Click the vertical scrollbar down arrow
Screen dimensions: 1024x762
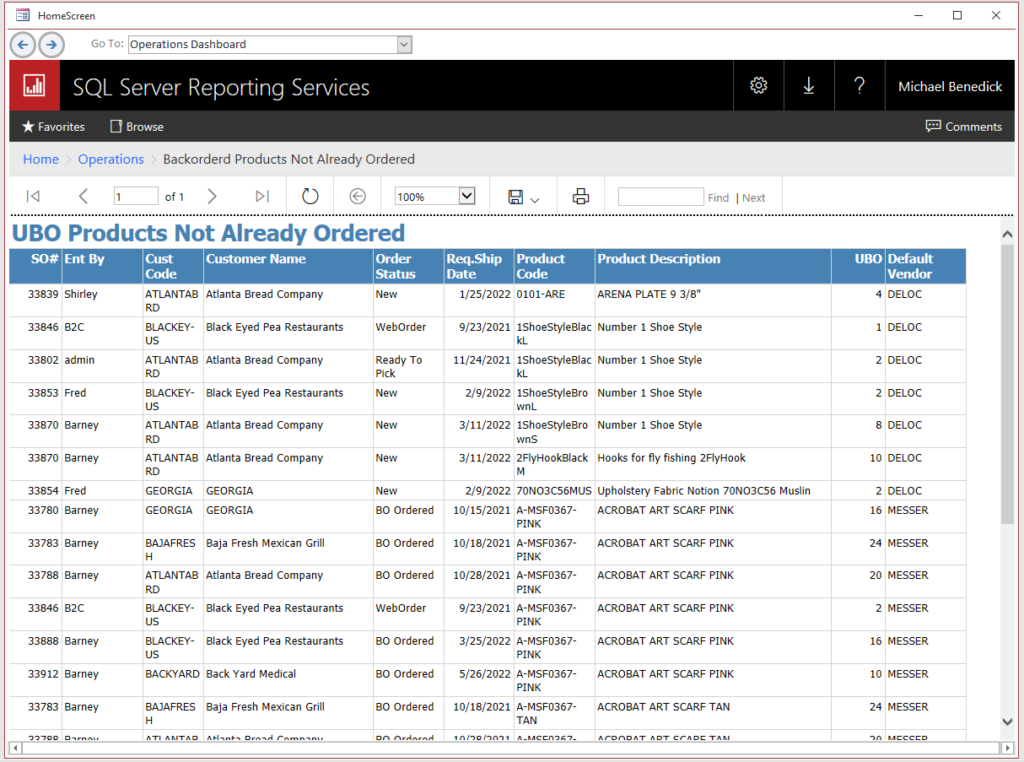[1007, 722]
